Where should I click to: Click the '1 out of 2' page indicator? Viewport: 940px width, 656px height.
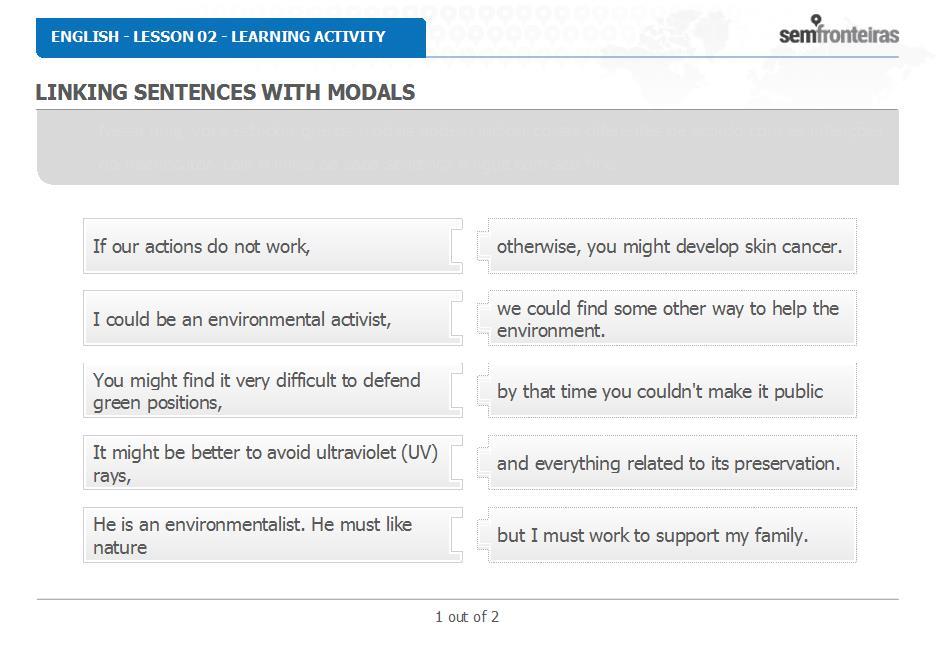click(467, 617)
